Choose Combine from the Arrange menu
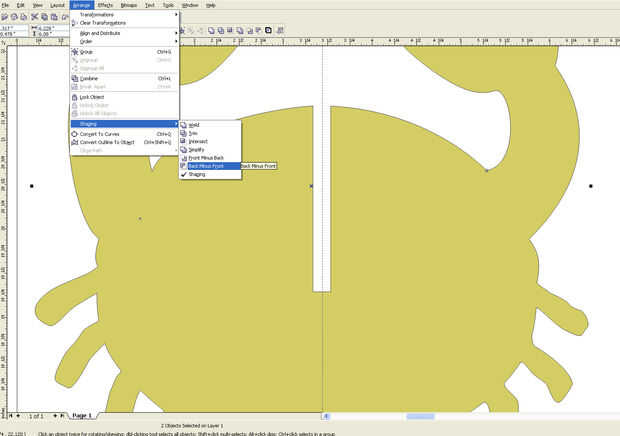The width and height of the screenshot is (620, 436). click(125, 78)
